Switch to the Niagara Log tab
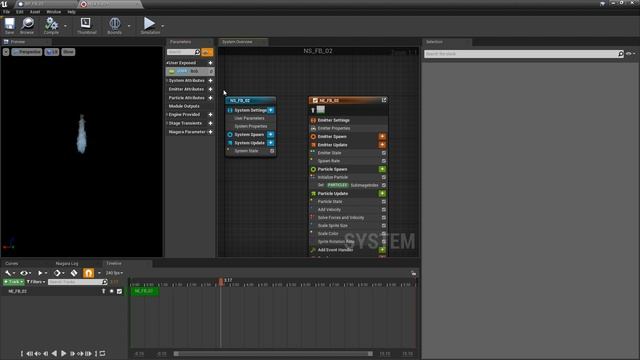 (67, 264)
